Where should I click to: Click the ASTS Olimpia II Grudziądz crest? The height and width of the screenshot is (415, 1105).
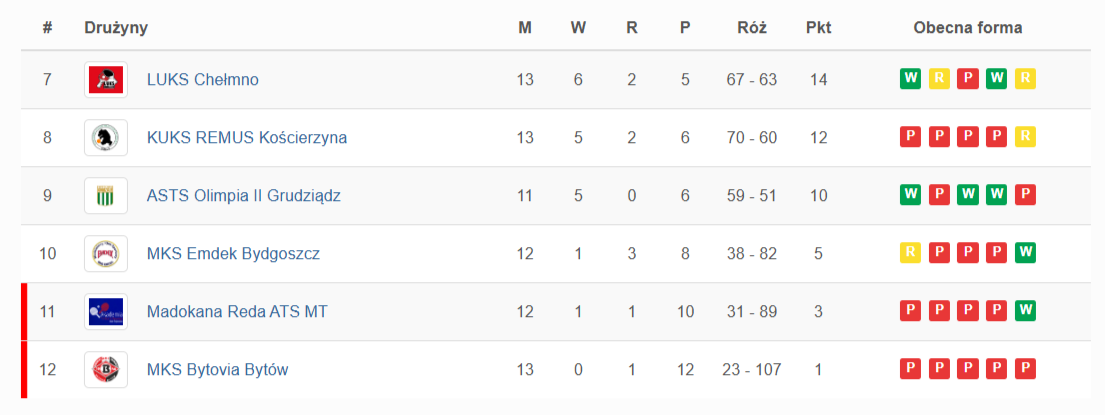105,196
